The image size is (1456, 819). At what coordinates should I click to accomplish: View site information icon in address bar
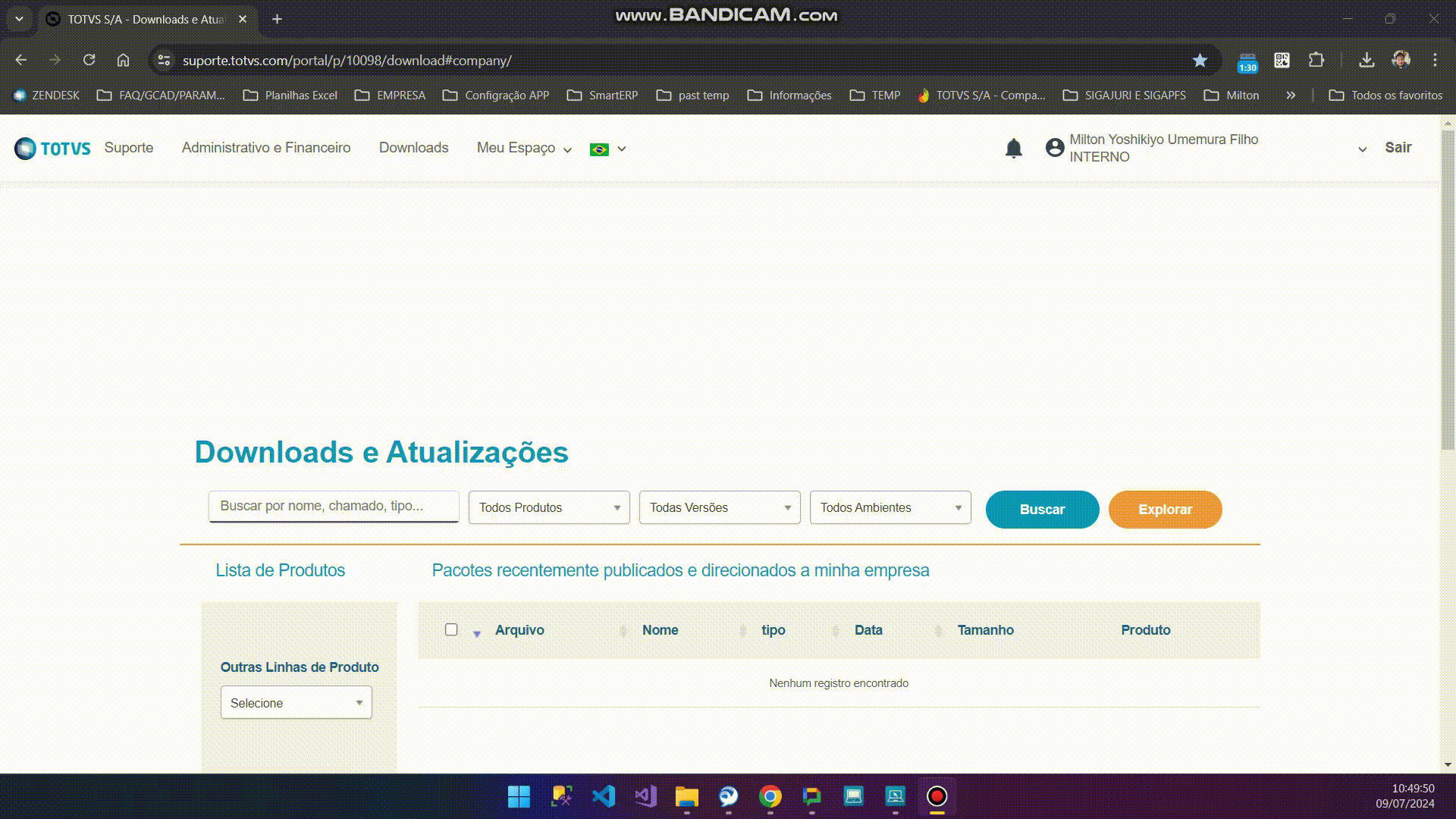[164, 60]
